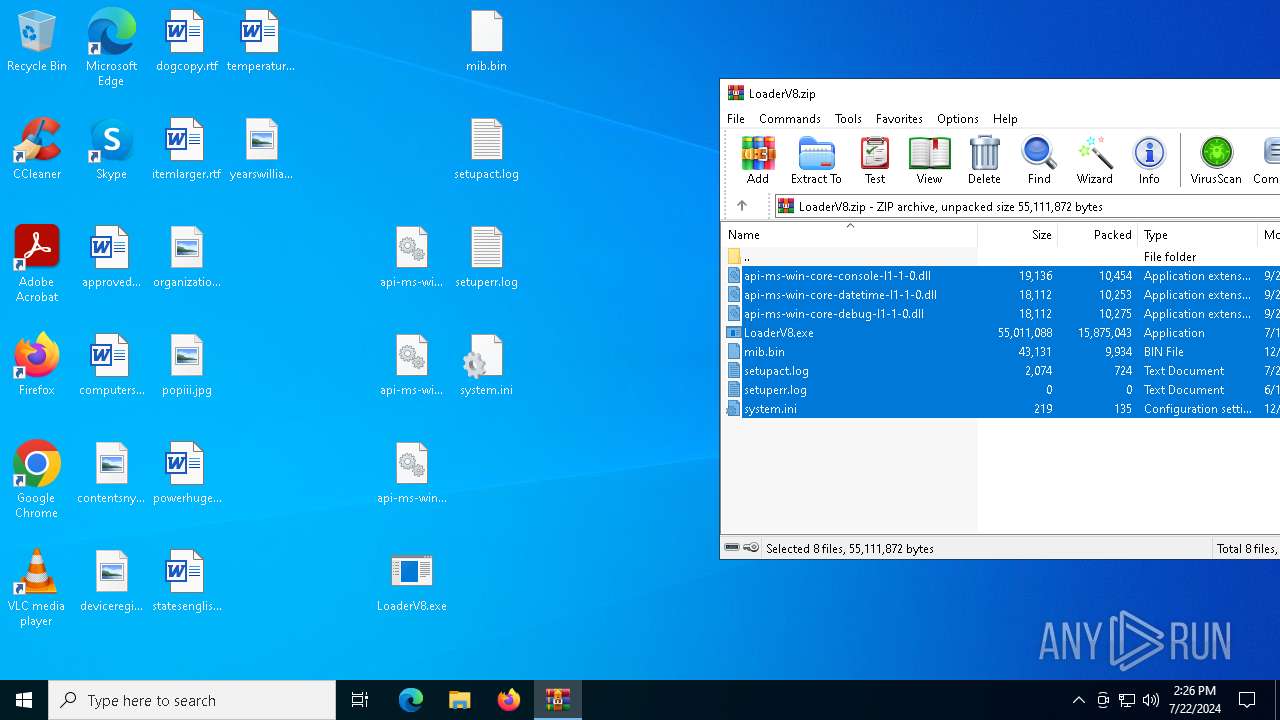Select api-ms-win-core-debug-l1-1-0.dll in archive
The width and height of the screenshot is (1280, 720).
(x=1000, y=314)
